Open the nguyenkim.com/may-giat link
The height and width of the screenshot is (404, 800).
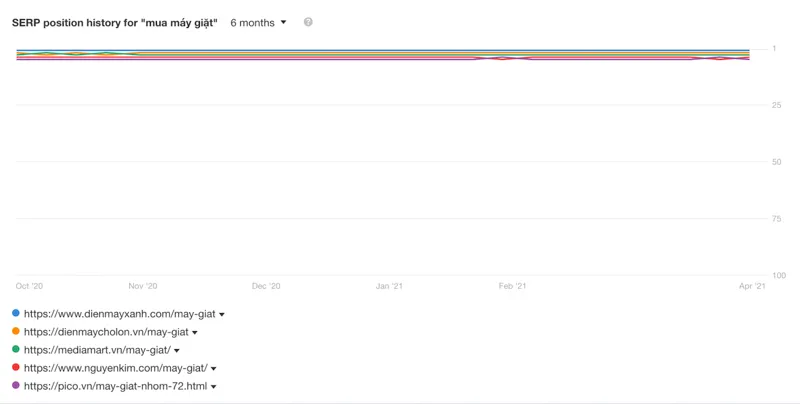(115, 368)
